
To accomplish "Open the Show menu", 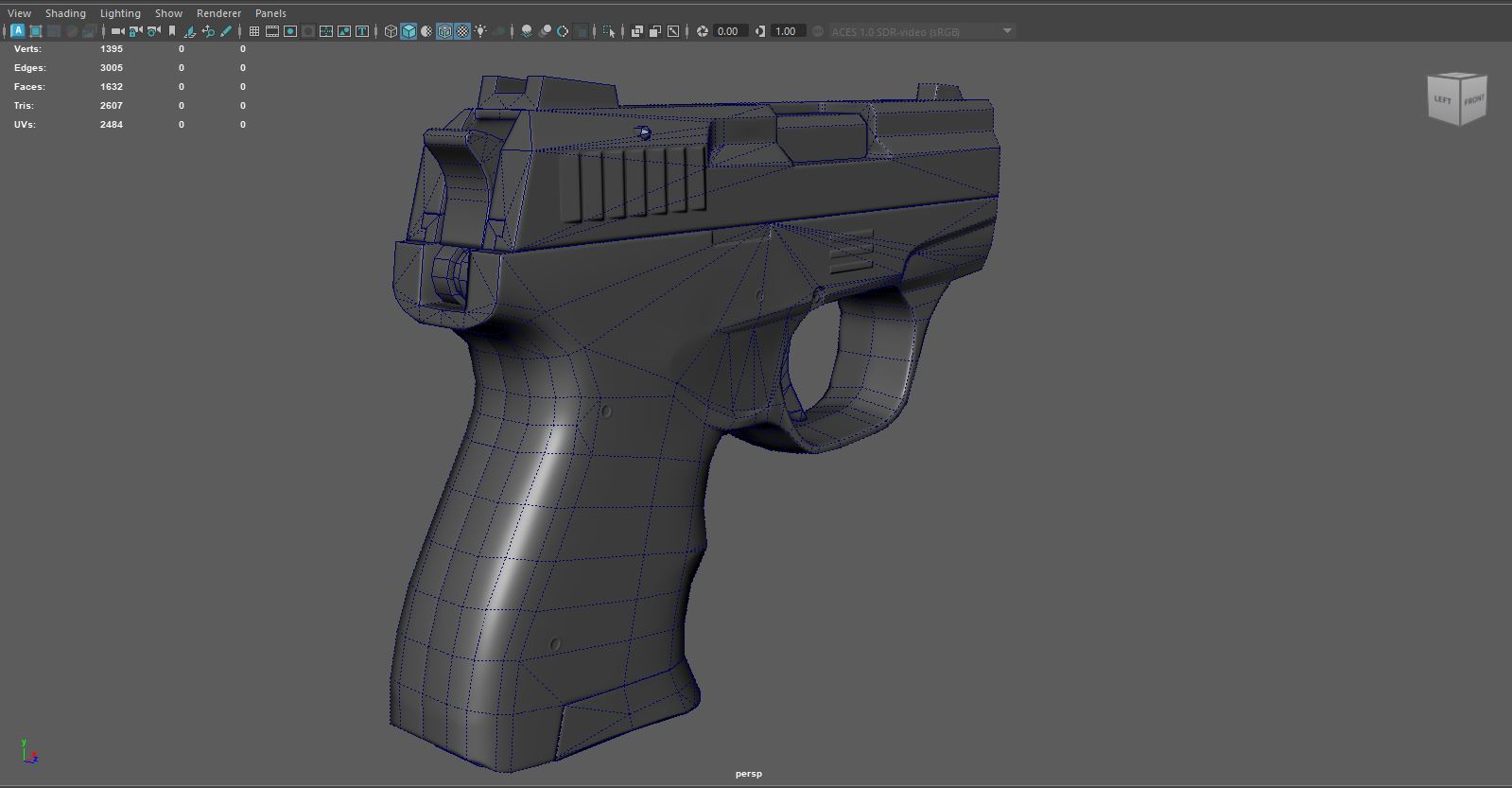I will point(168,13).
